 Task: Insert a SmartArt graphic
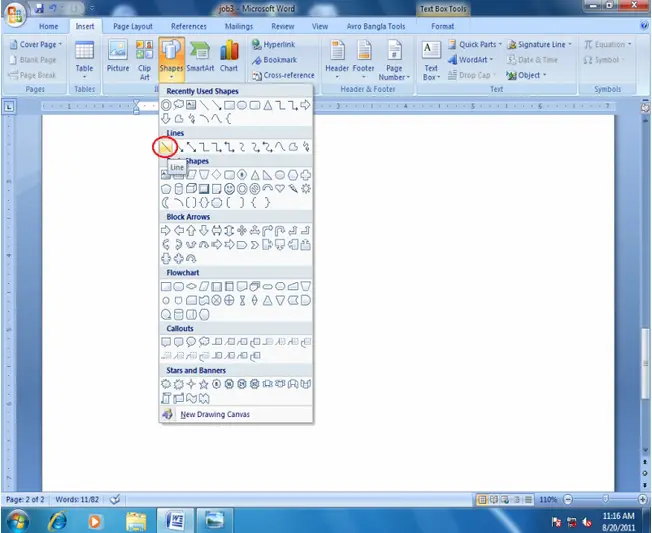(x=200, y=56)
